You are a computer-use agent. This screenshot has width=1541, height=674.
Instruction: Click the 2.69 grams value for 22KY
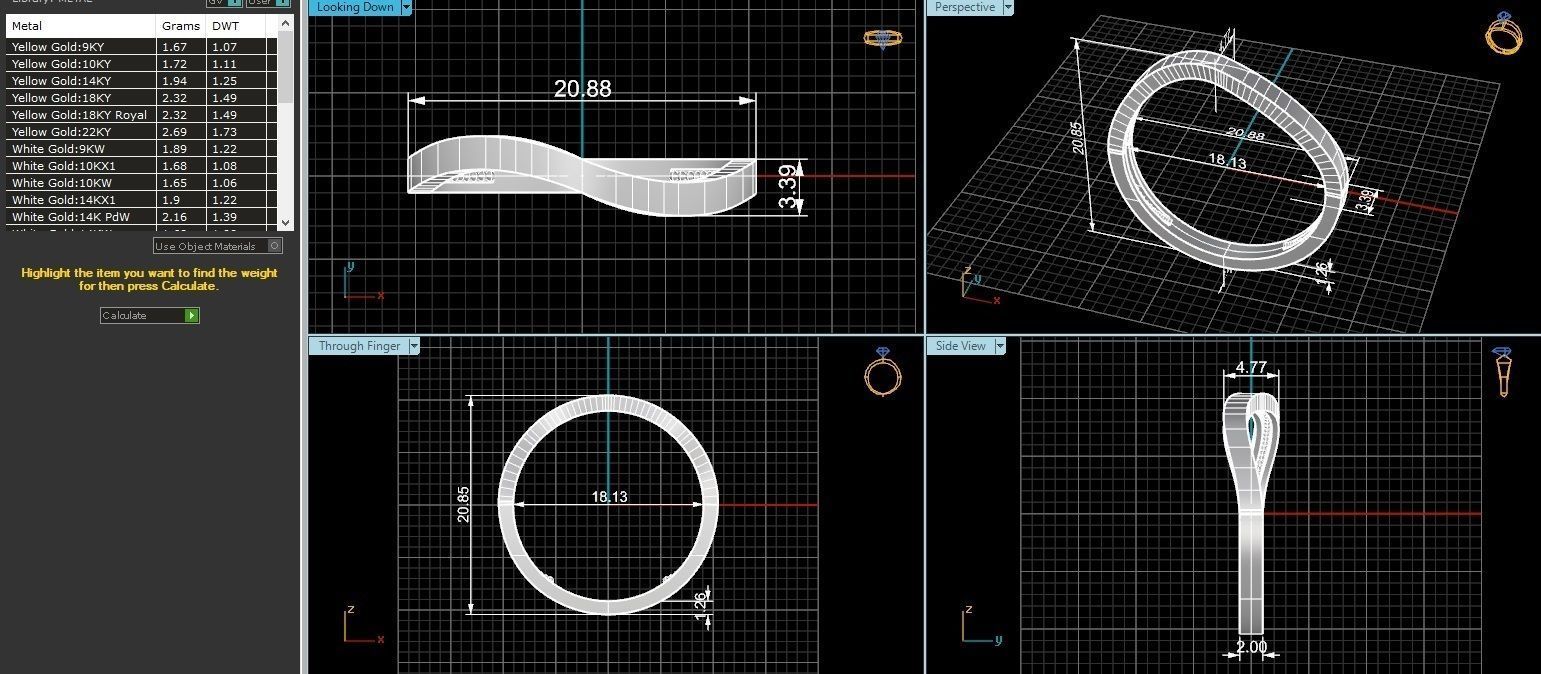(x=174, y=132)
